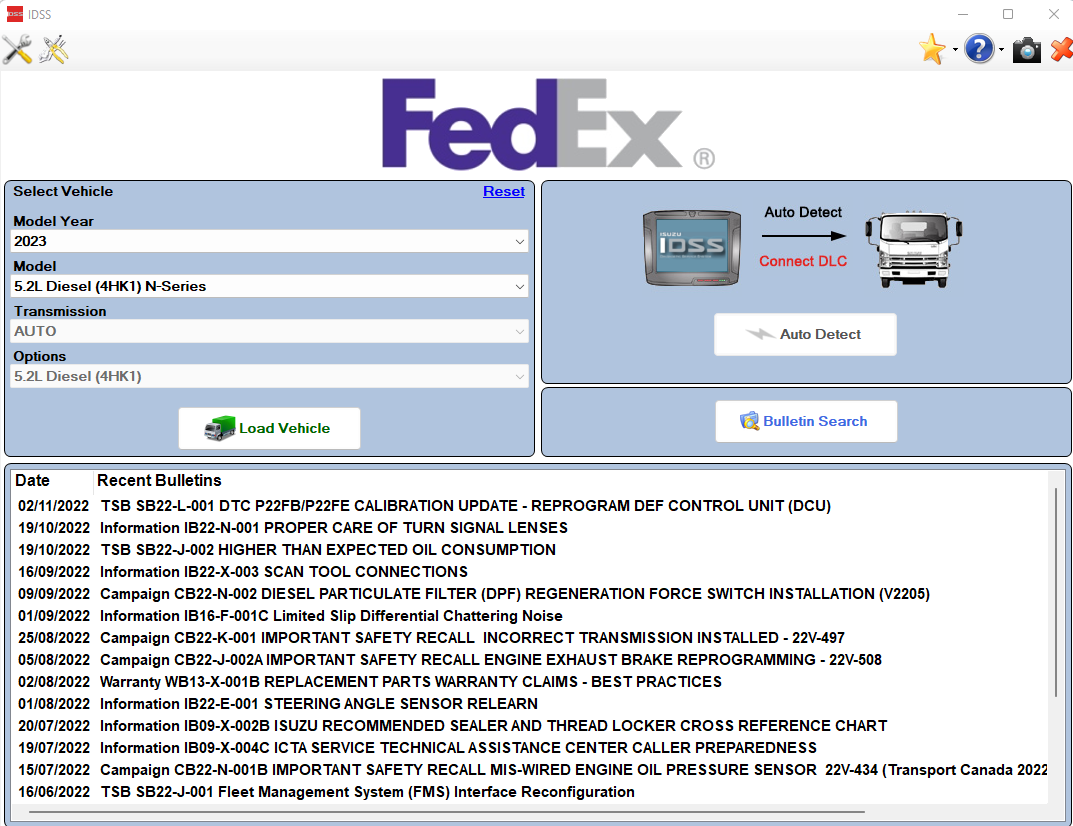Open the Model Year dropdown
Viewport: 1073px width, 826px height.
269,241
